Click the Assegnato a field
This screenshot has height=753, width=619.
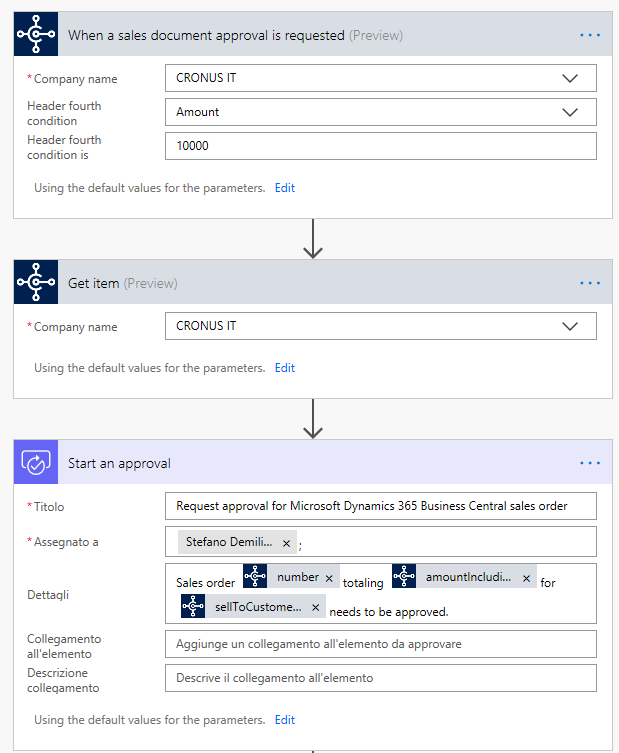(x=381, y=542)
